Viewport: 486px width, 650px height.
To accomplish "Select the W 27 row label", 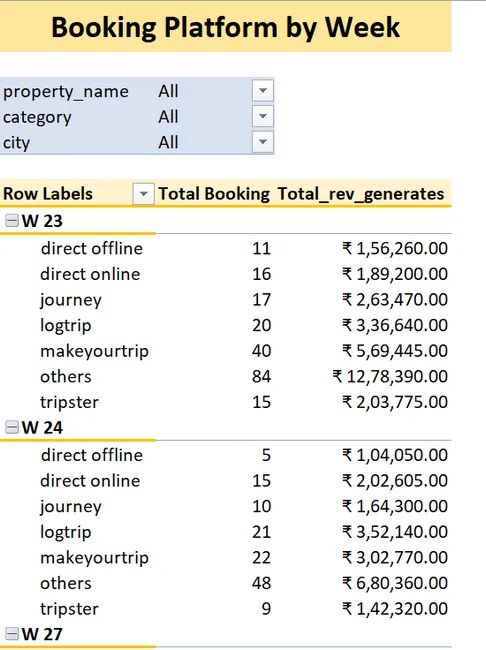I will point(42,634).
